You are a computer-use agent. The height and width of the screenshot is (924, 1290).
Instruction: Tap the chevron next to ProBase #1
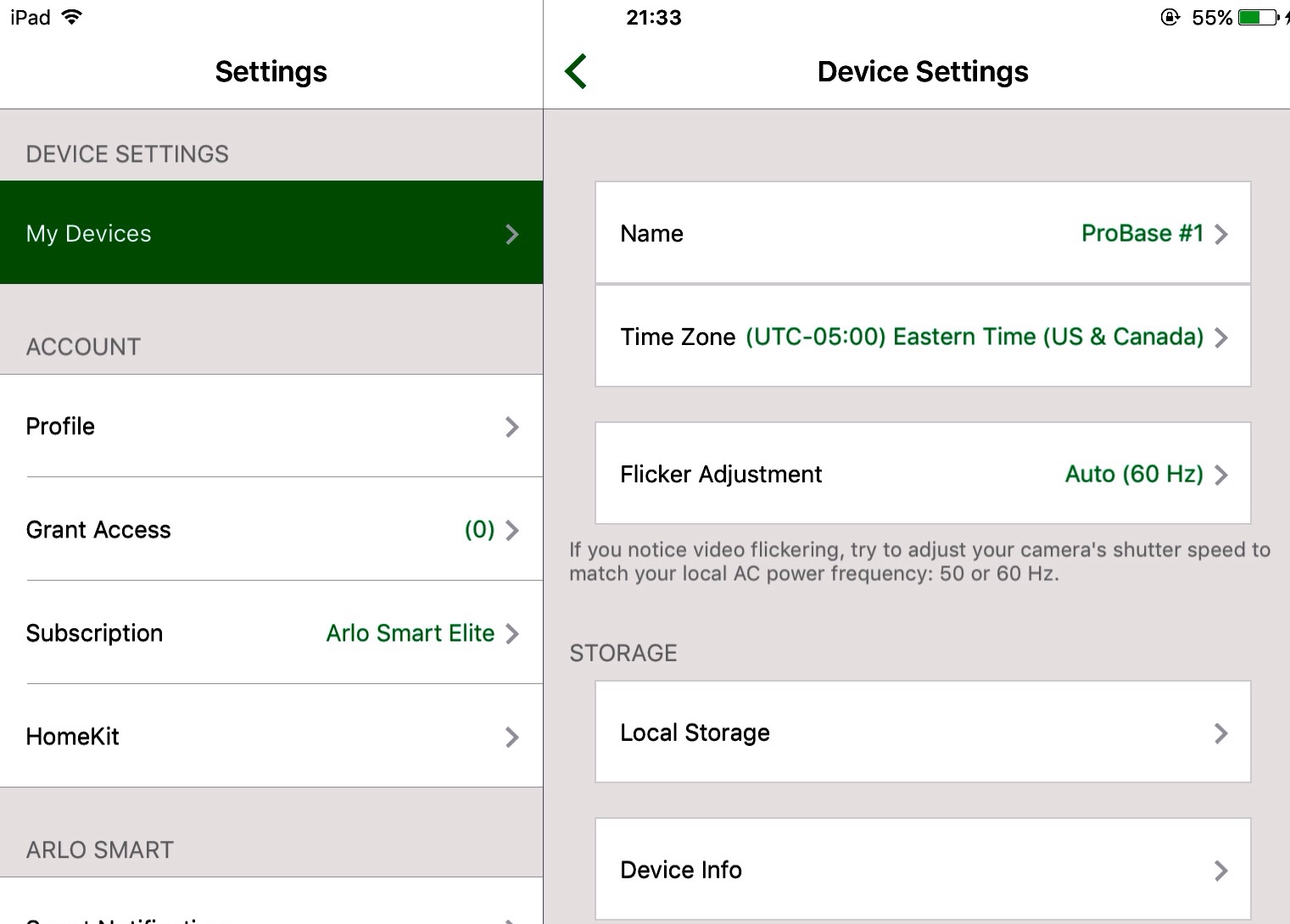pyautogui.click(x=1221, y=234)
